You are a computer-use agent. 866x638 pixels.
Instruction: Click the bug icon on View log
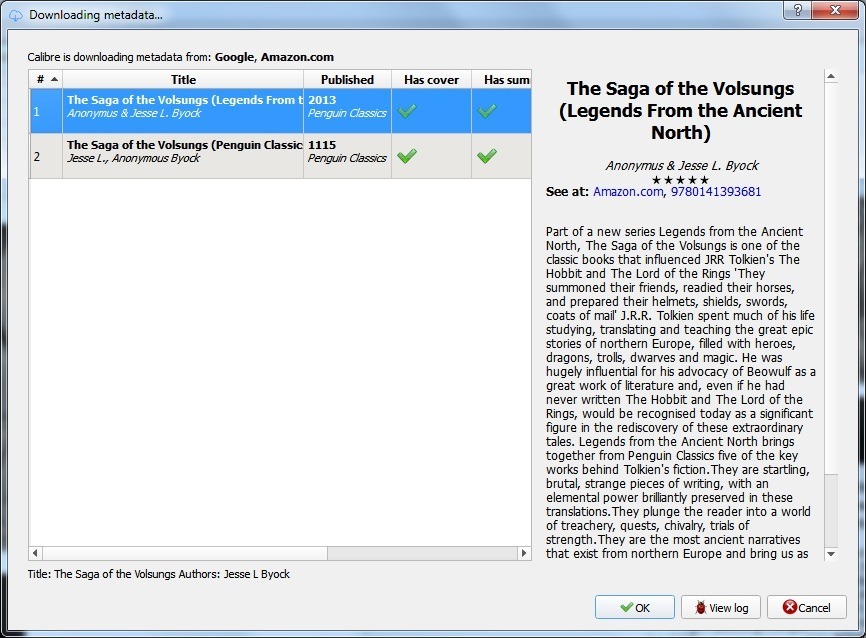700,607
